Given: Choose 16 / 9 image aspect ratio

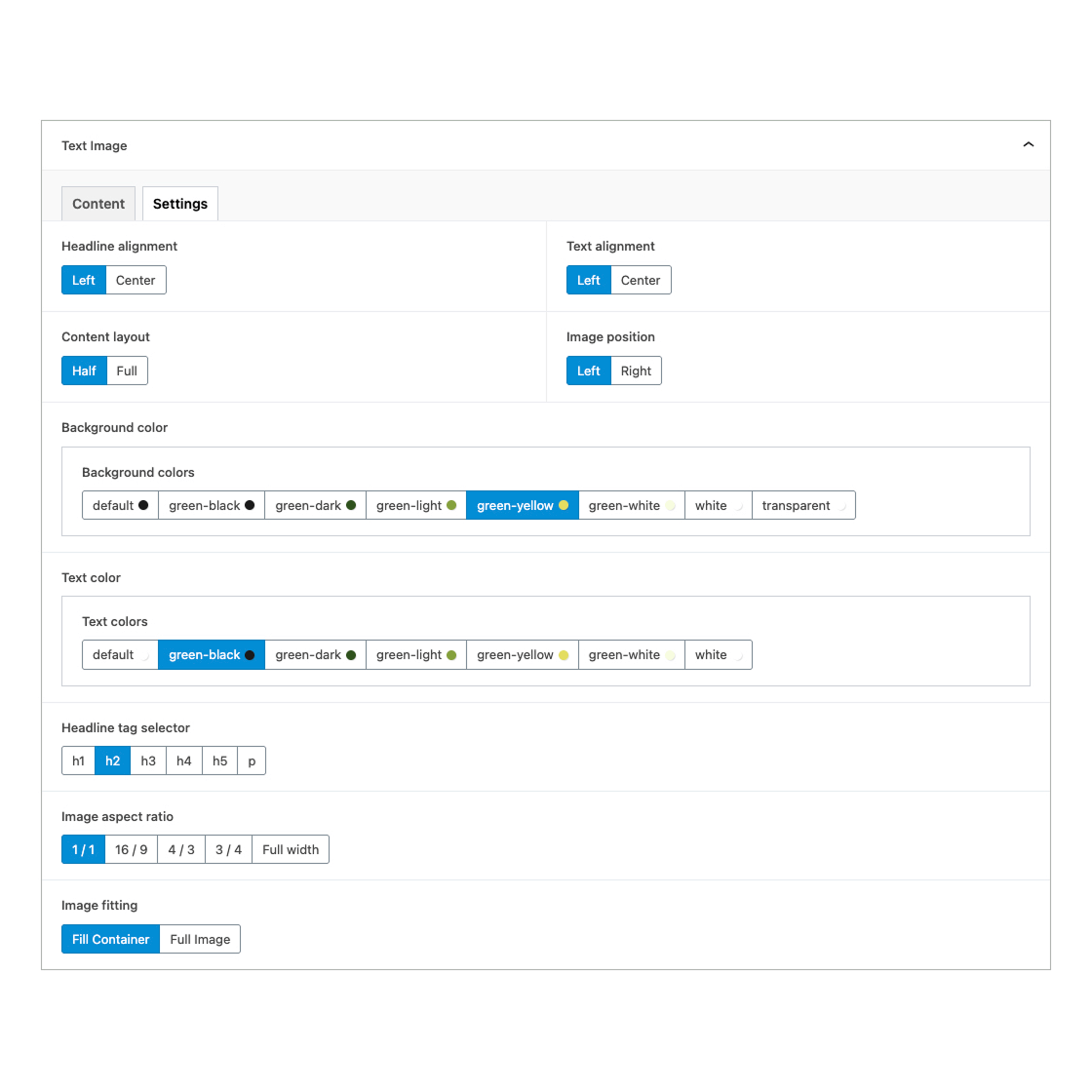Looking at the screenshot, I should click(x=132, y=850).
